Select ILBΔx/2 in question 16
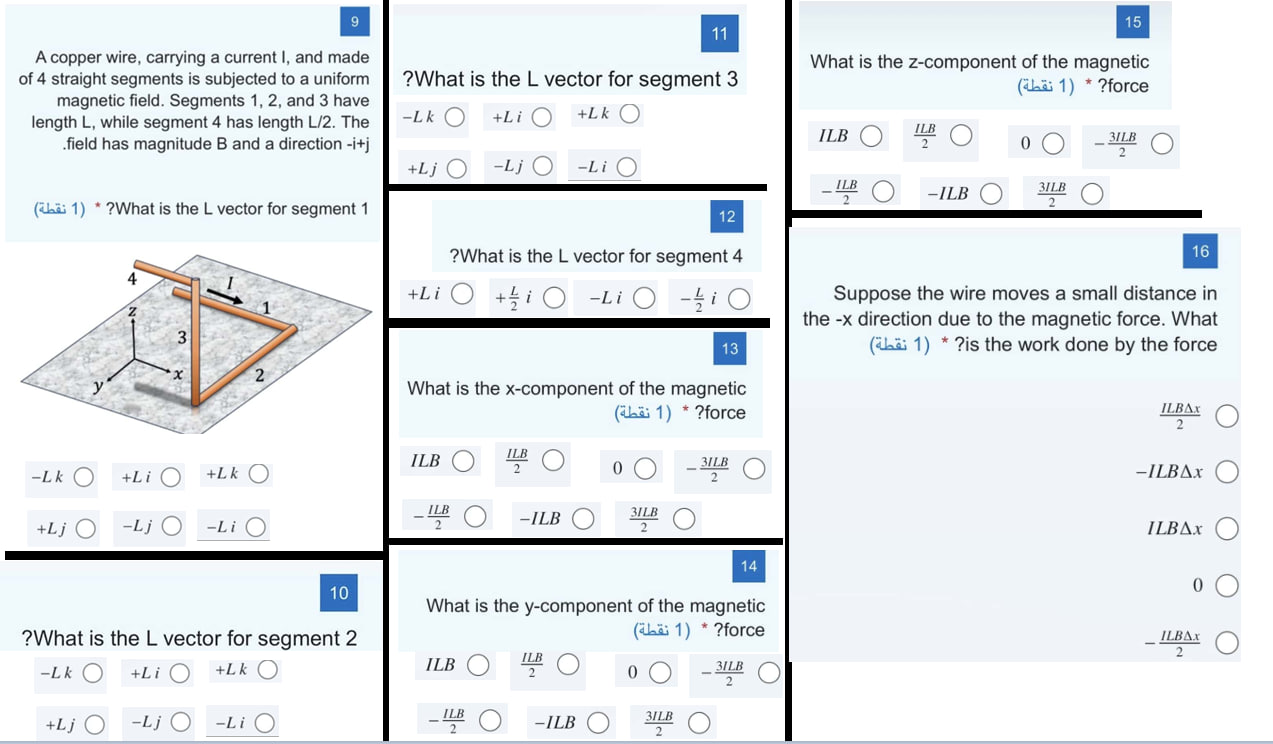 pyautogui.click(x=1226, y=415)
